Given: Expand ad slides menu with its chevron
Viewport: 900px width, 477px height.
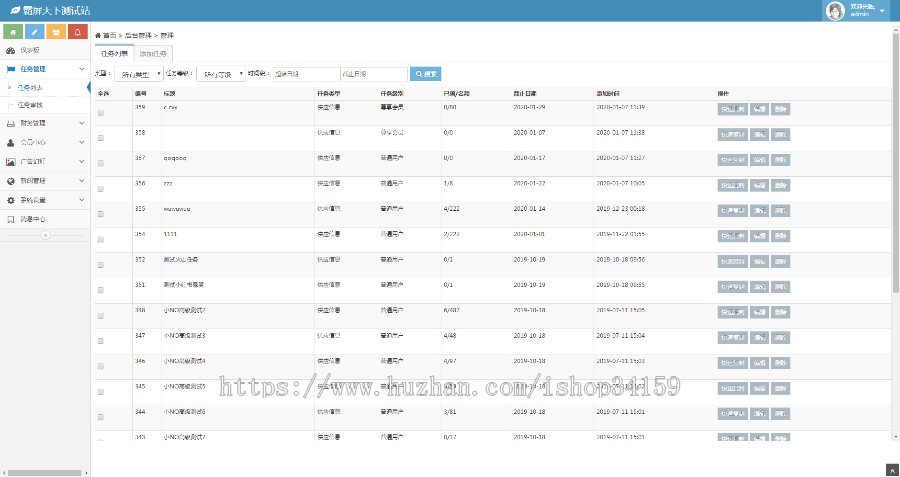Looking at the screenshot, I should pyautogui.click(x=82, y=161).
